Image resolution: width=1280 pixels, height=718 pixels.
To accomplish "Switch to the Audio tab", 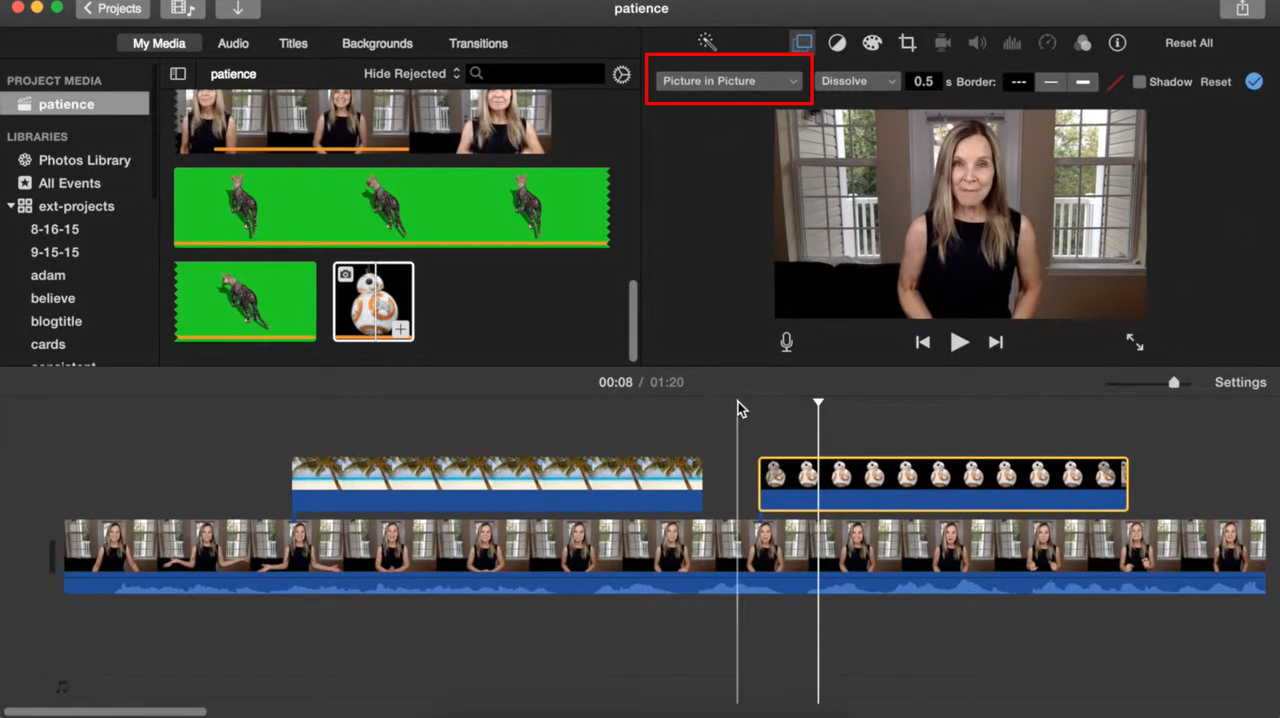I will click(x=233, y=43).
